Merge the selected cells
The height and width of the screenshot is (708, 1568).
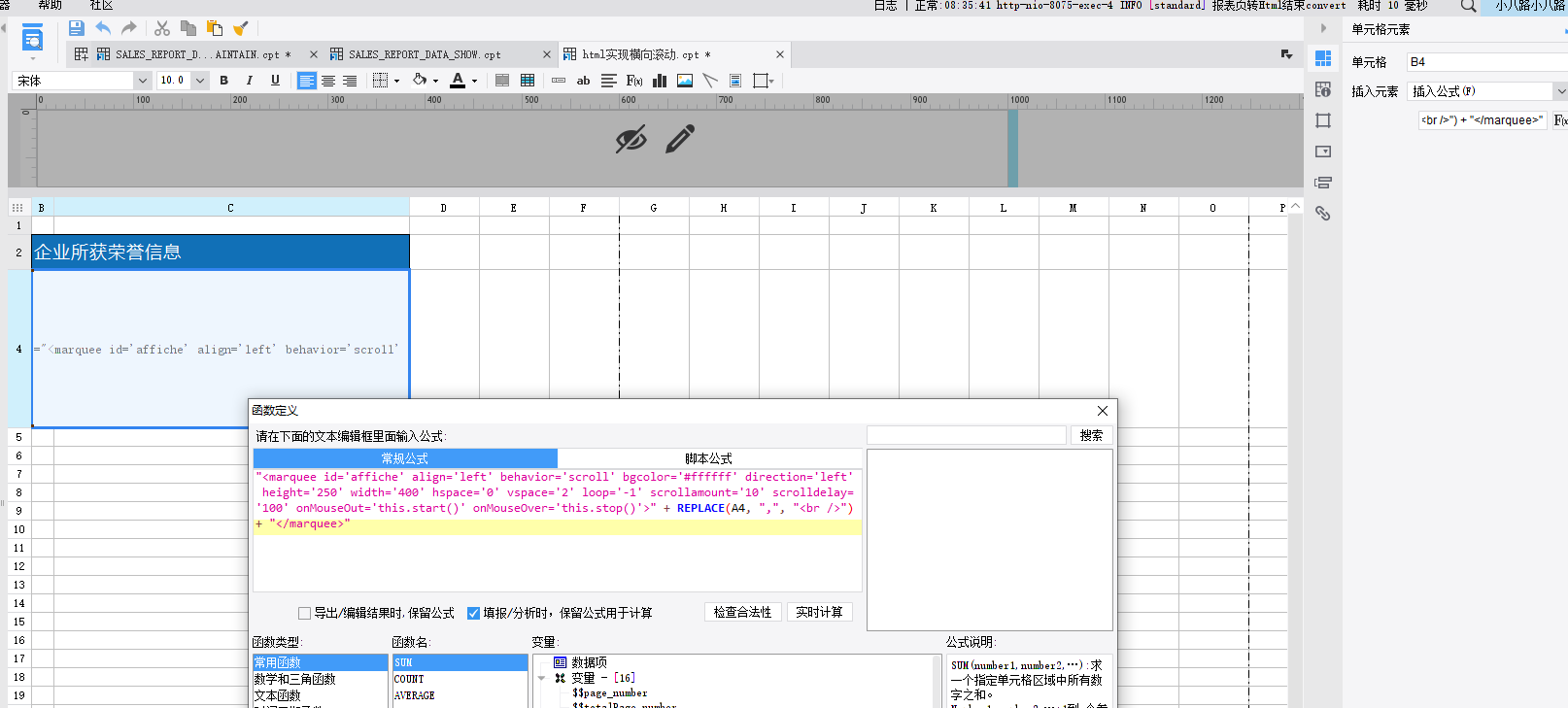pos(502,81)
